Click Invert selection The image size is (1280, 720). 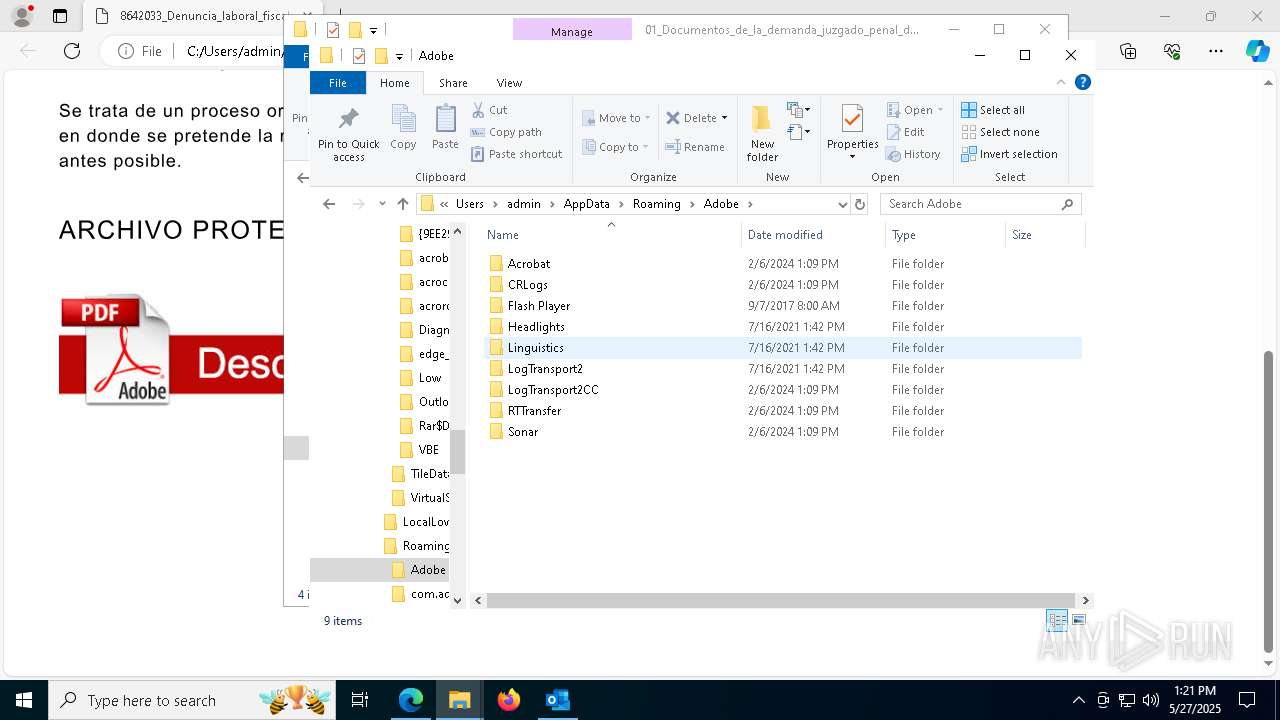coord(1009,154)
